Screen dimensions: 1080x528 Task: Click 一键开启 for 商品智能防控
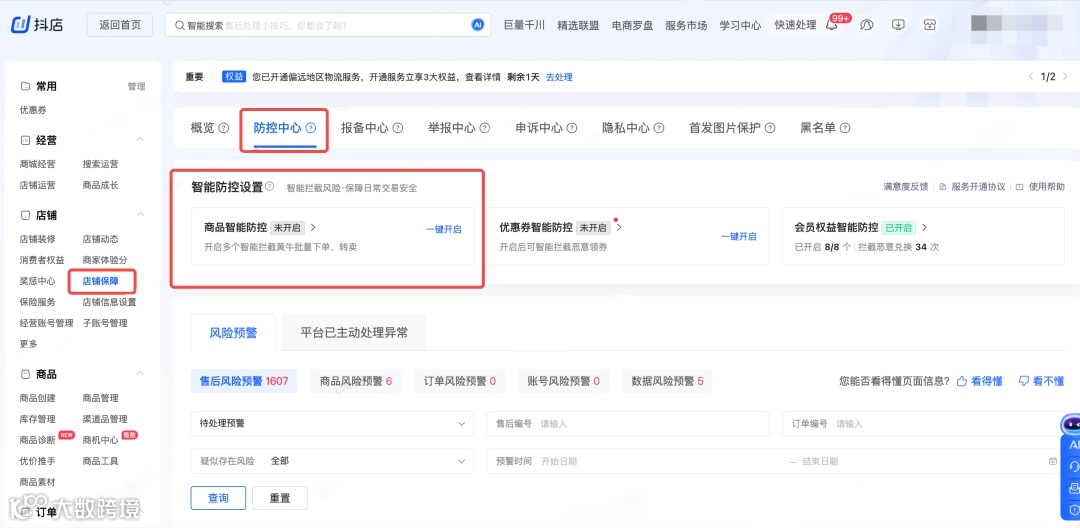pyautogui.click(x=444, y=229)
